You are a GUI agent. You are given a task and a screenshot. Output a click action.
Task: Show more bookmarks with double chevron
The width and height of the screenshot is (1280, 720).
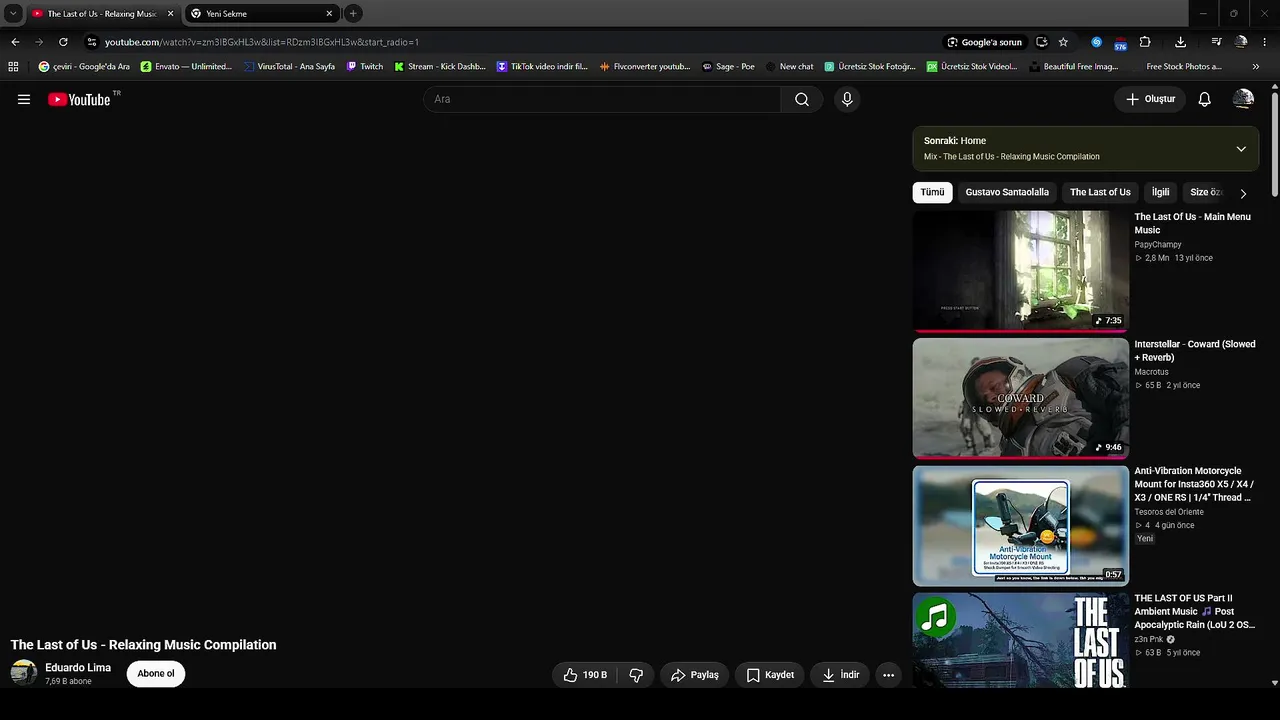pyautogui.click(x=1257, y=67)
